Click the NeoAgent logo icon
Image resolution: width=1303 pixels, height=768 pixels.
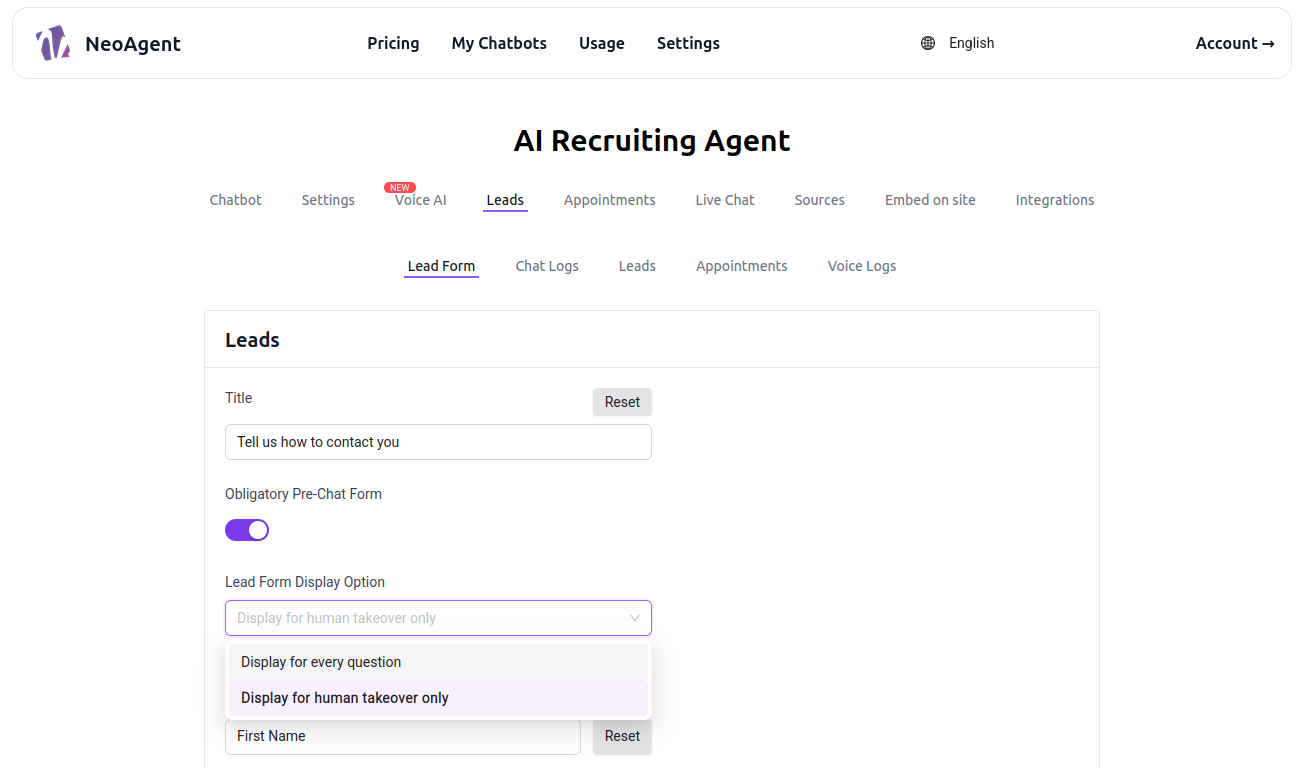point(52,42)
